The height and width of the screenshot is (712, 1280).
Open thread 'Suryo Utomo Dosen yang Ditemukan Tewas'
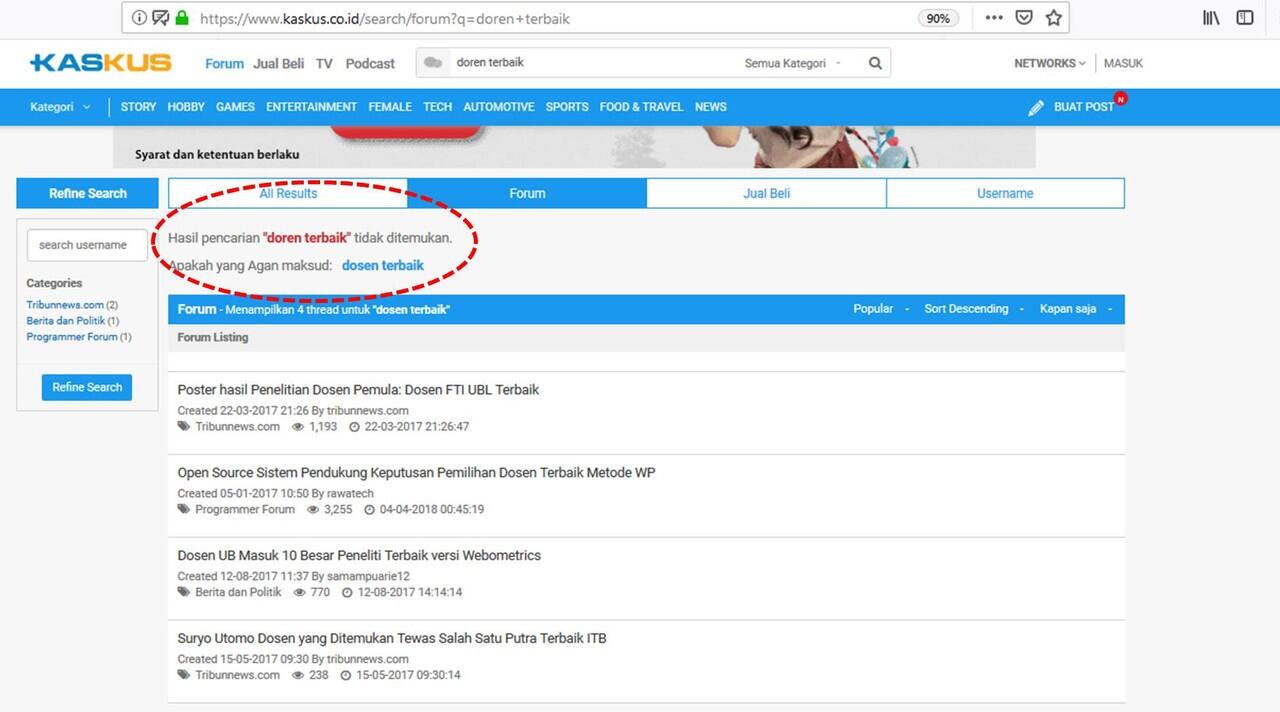tap(392, 638)
